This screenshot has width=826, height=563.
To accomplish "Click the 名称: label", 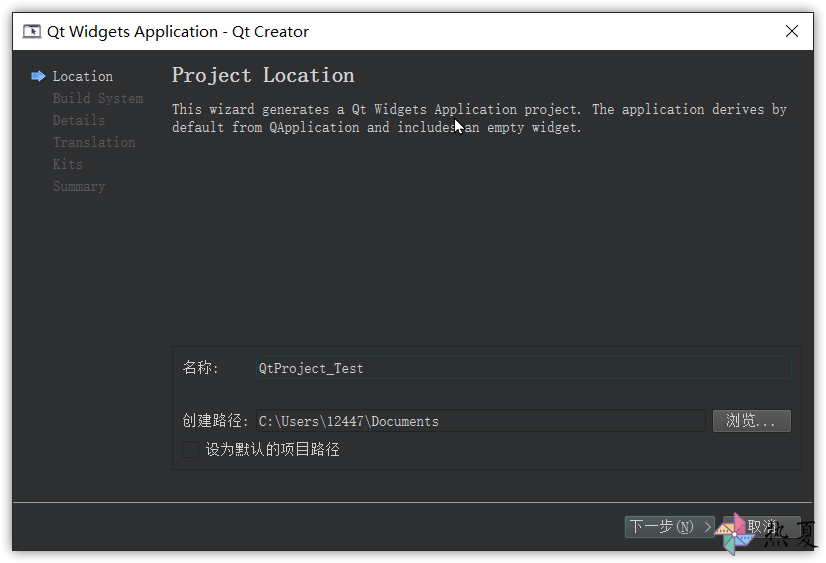I will [x=200, y=368].
